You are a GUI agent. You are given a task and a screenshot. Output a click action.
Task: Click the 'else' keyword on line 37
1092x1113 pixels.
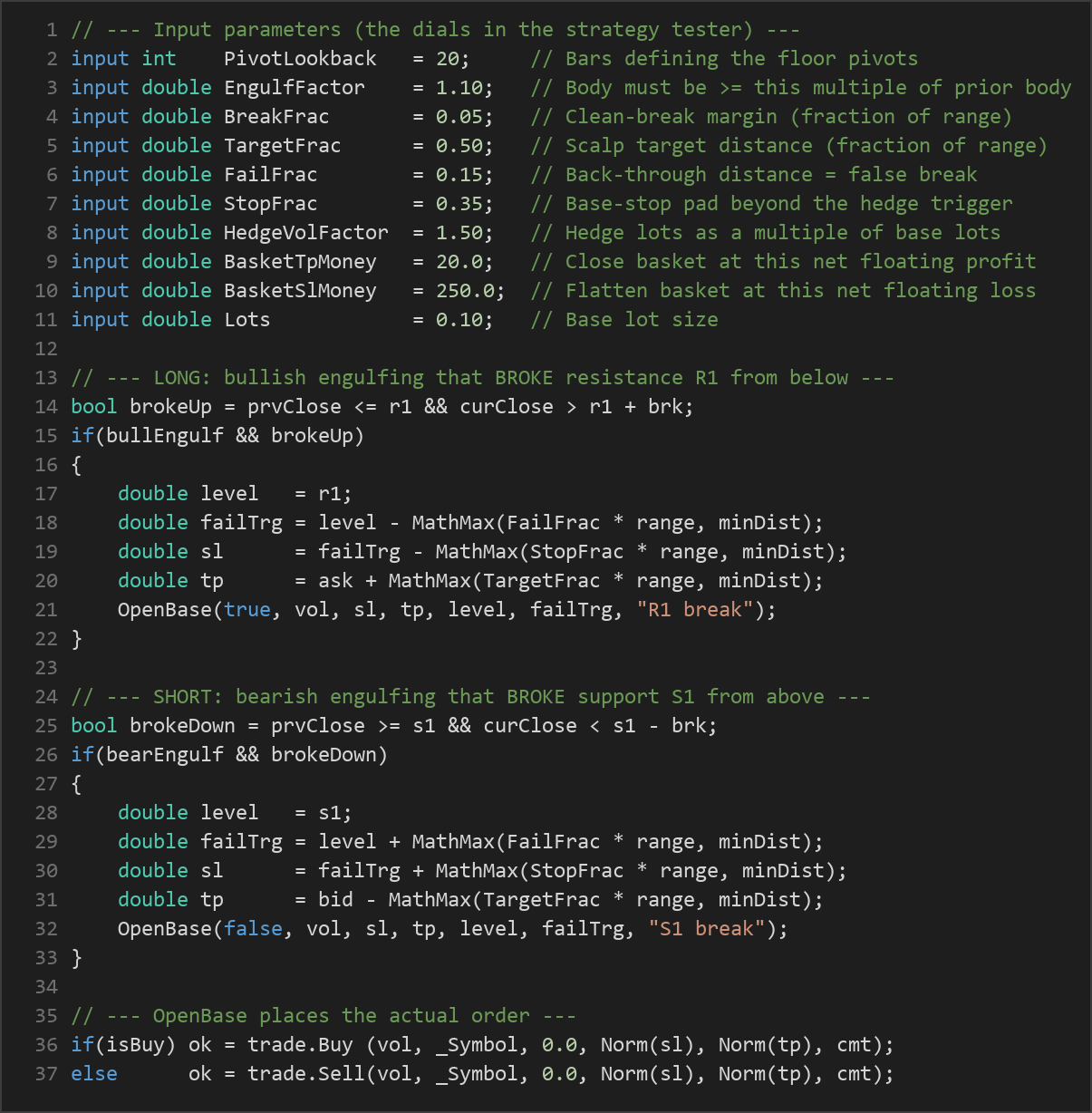tap(94, 1074)
